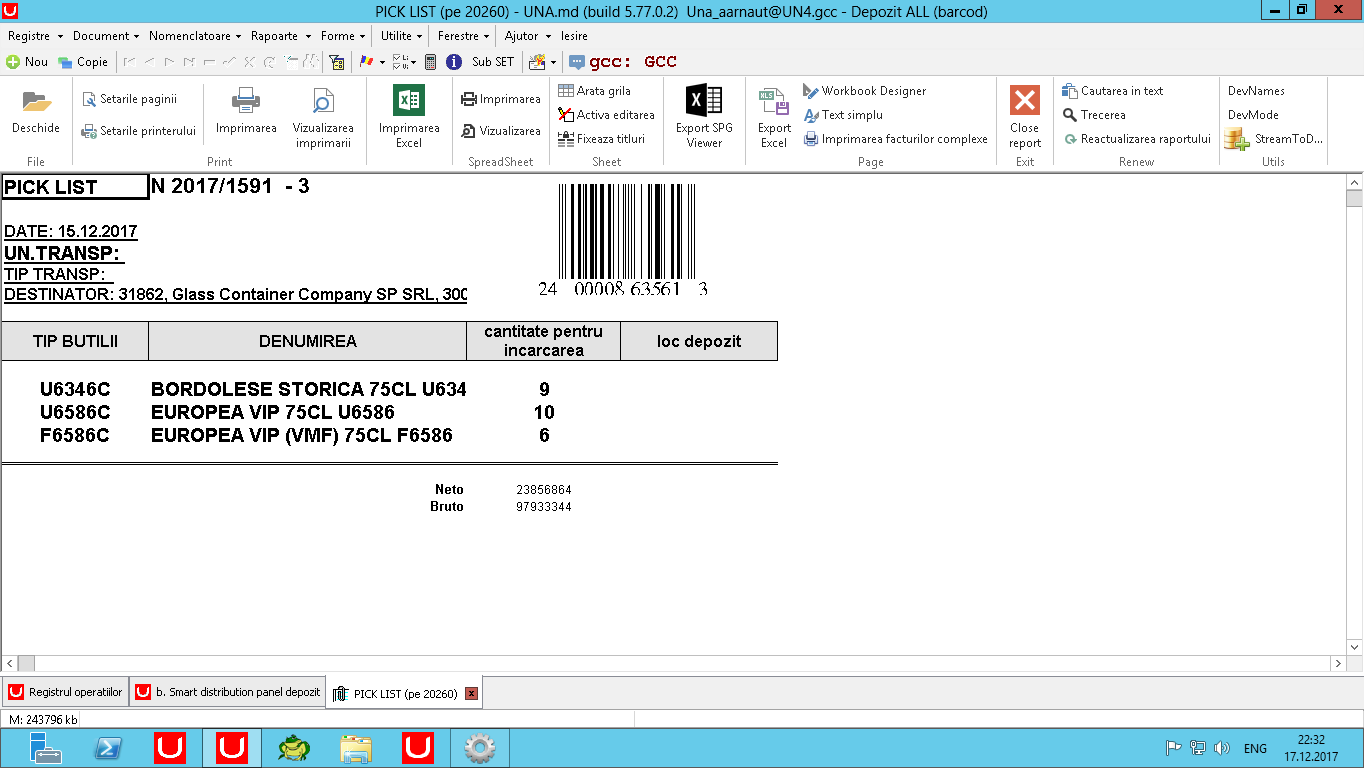Viewport: 1364px width, 768px height.
Task: Open Setarile printerului printer settings
Action: coord(139,131)
